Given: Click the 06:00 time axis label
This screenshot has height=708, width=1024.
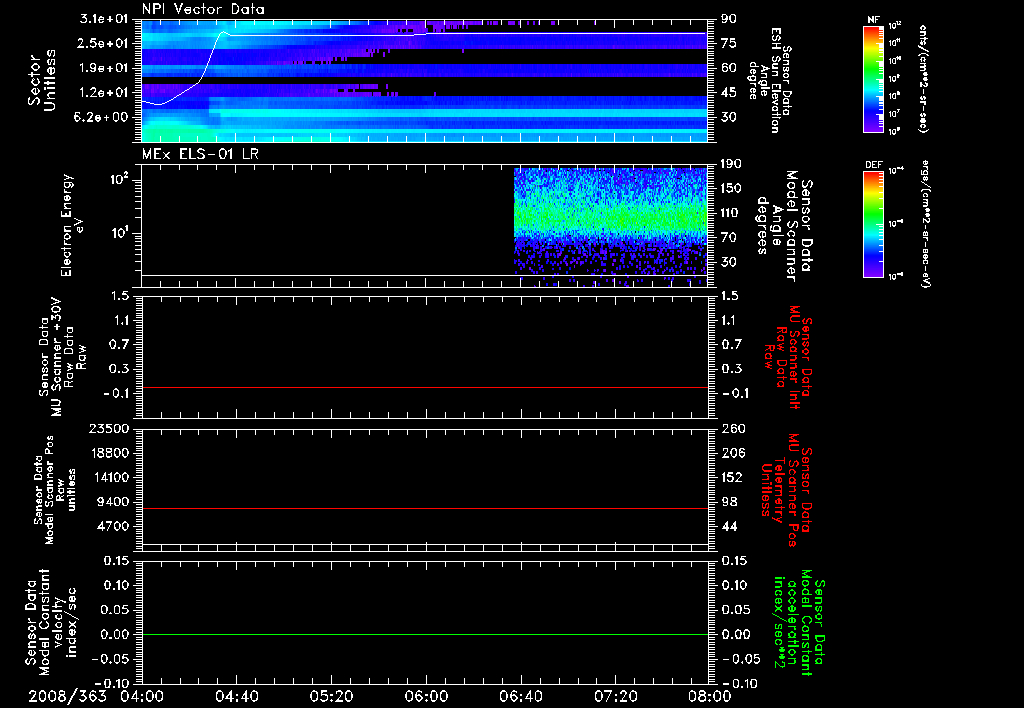Looking at the screenshot, I should click(x=426, y=696).
